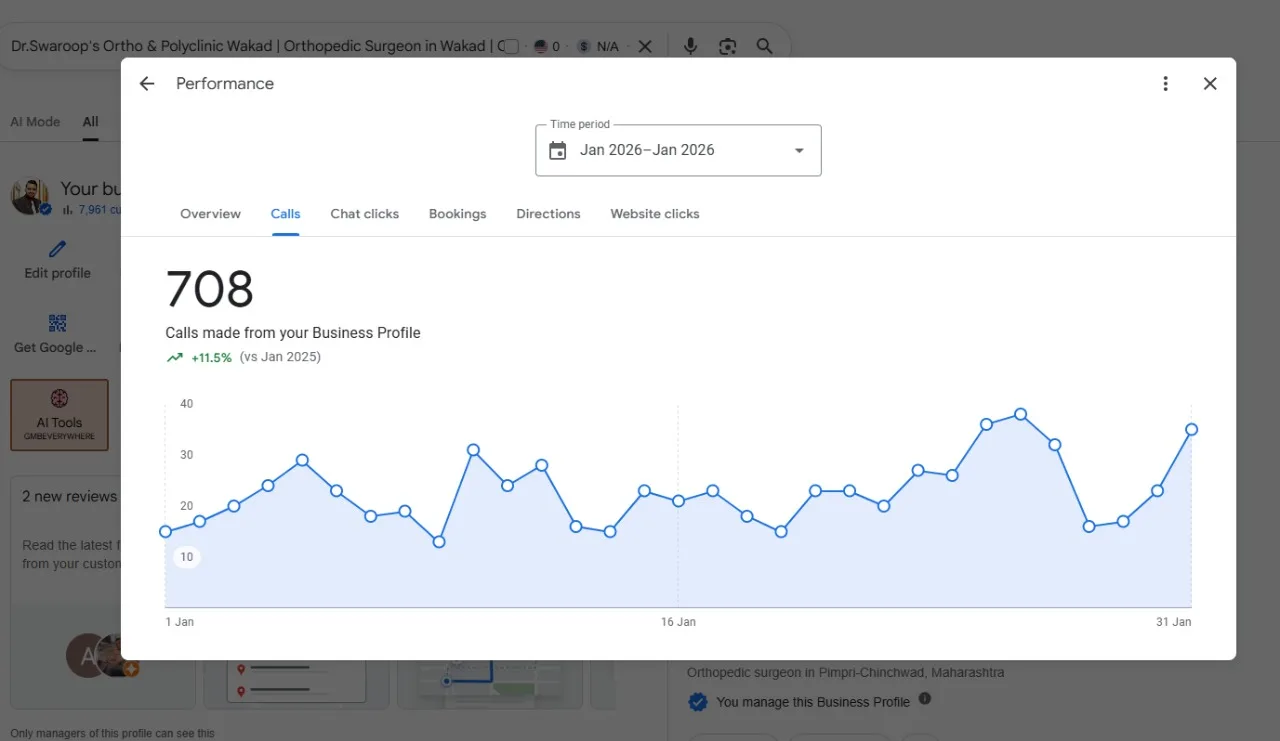The height and width of the screenshot is (741, 1280).
Task: Click the calendar icon in Time period
Action: [x=558, y=151]
